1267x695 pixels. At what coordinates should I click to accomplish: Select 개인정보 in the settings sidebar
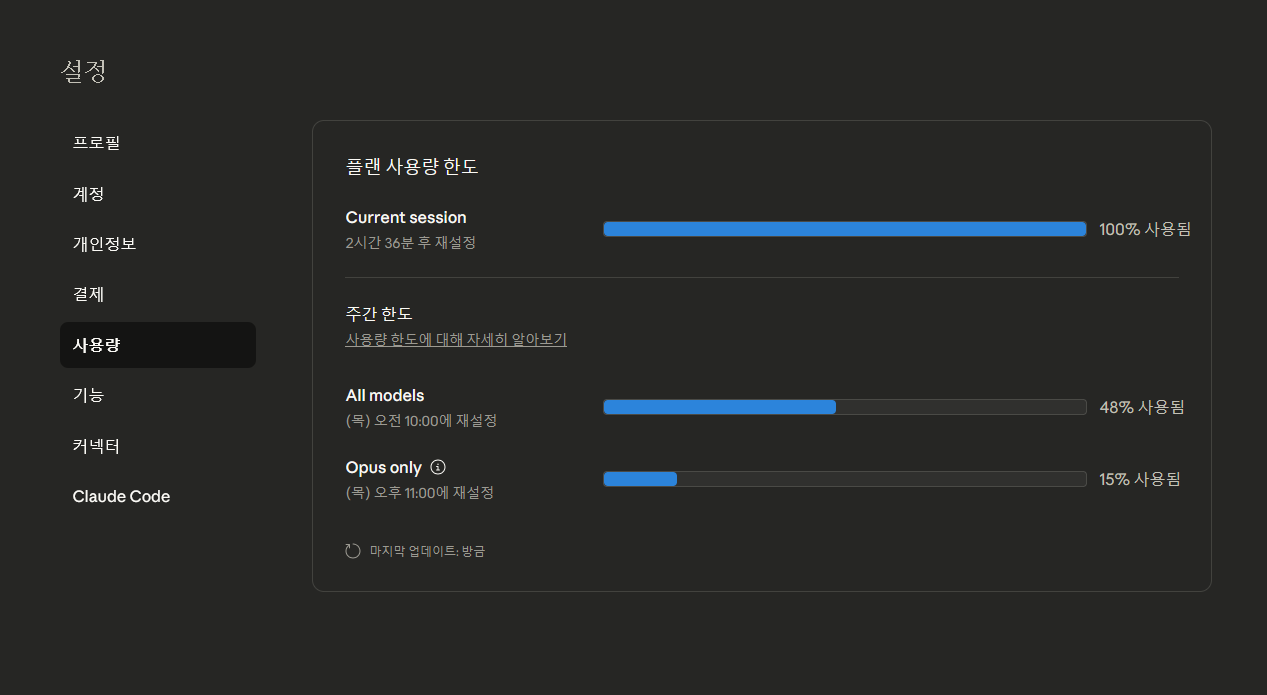click(x=105, y=244)
